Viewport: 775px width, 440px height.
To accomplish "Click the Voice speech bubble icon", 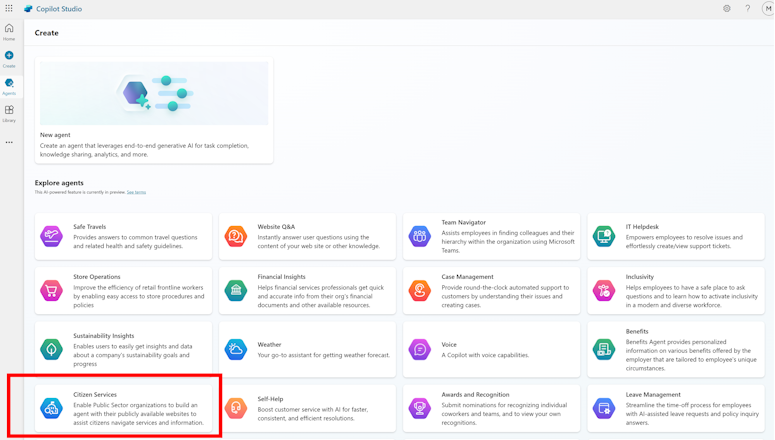I will click(420, 349).
